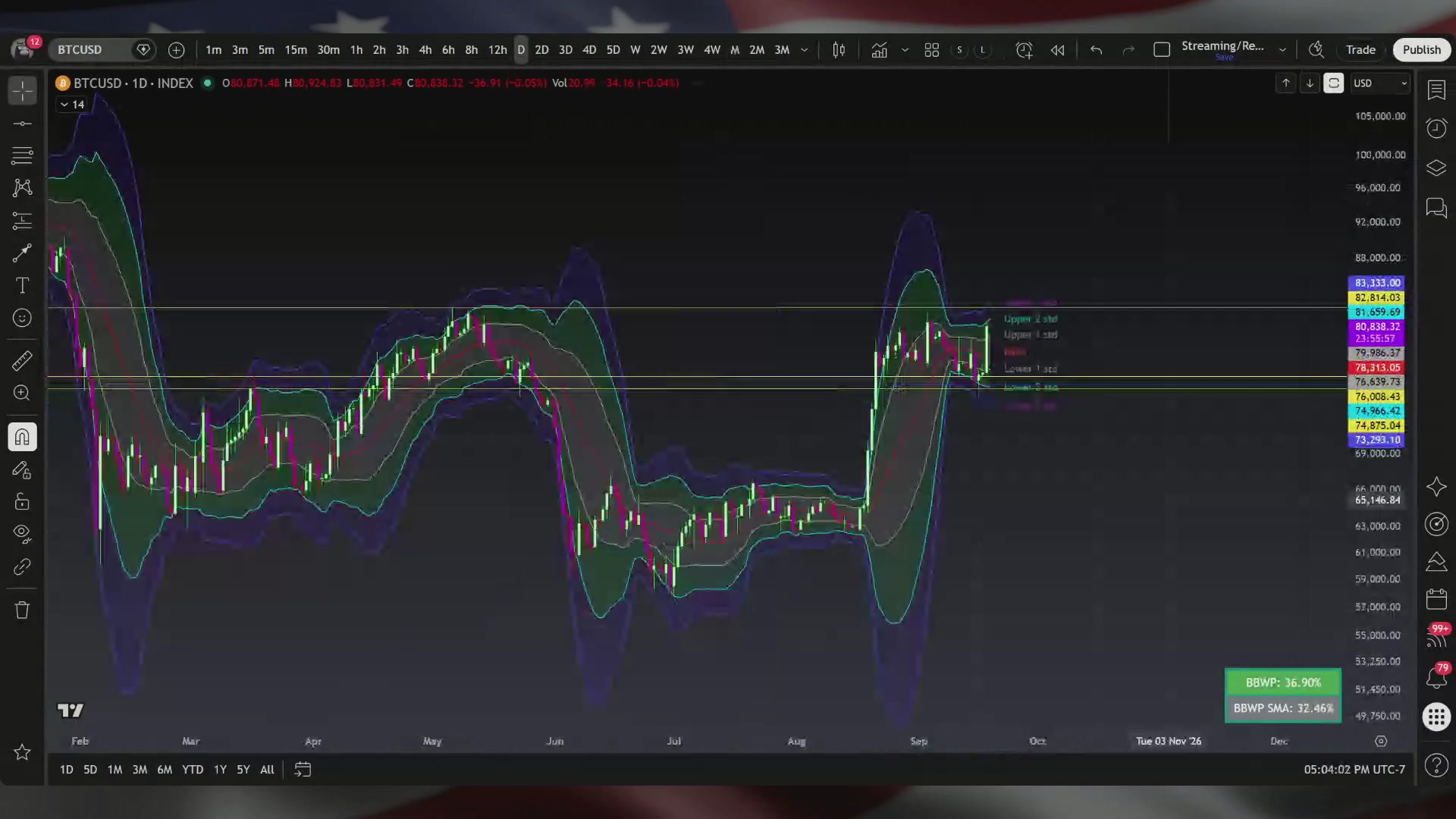Image resolution: width=1456 pixels, height=819 pixels.
Task: Start bar replay mode
Action: [x=1057, y=50]
